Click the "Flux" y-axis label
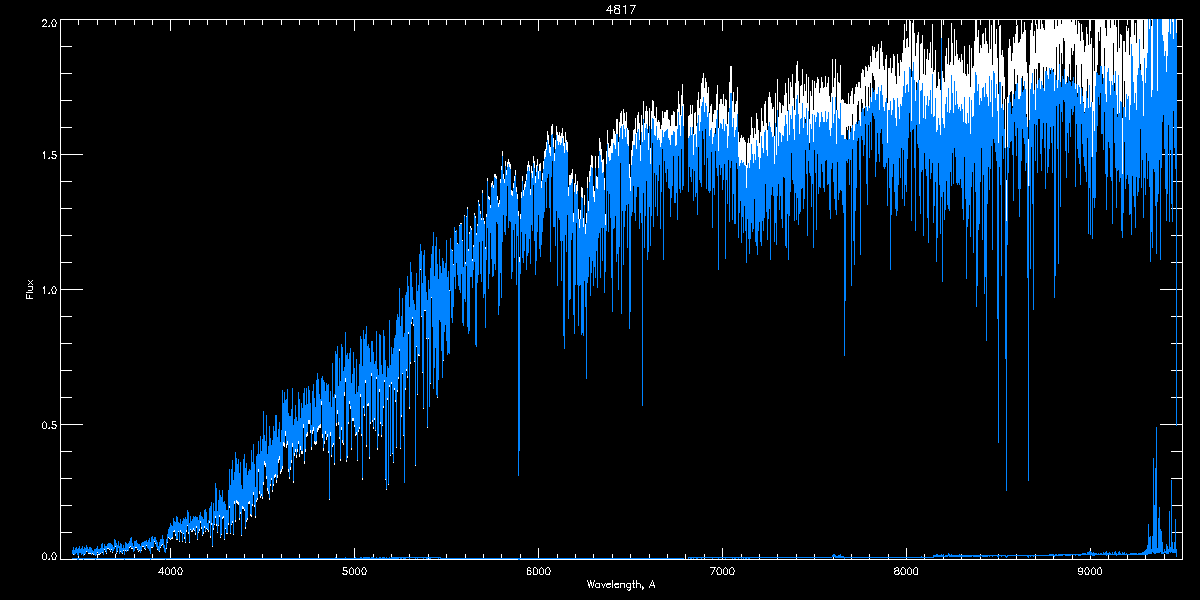This screenshot has width=1200, height=600. click(29, 290)
